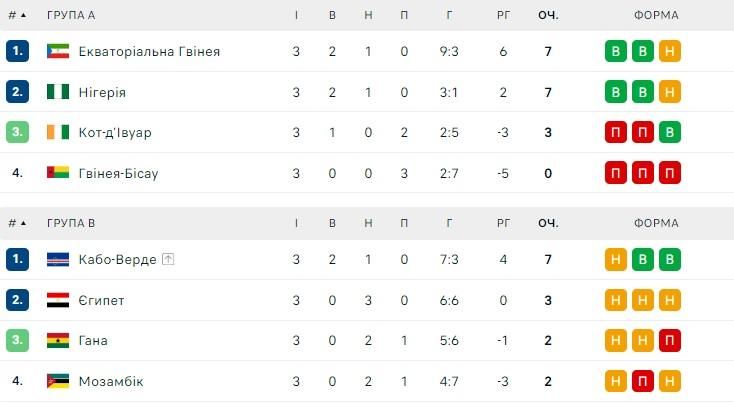Click Гвінея-Бісау's first red П form badge
The image size is (734, 403).
point(616,173)
